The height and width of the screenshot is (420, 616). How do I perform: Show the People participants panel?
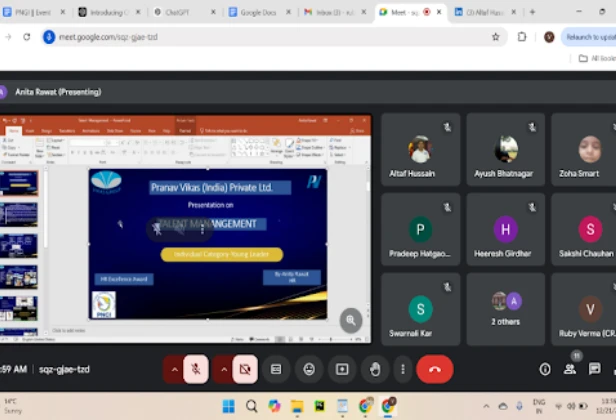click(x=571, y=369)
